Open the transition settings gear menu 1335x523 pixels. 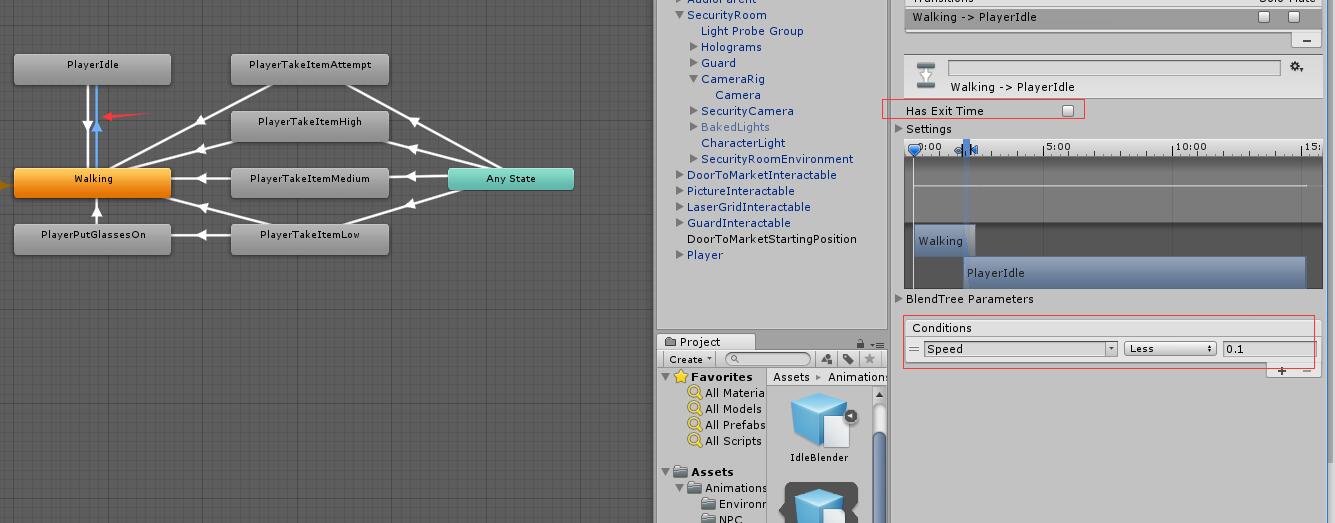click(x=1296, y=67)
